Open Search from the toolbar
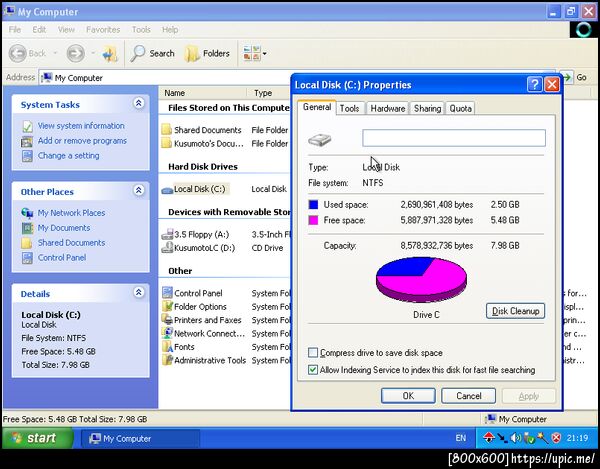Viewport: 600px width, 469px height. pos(152,54)
